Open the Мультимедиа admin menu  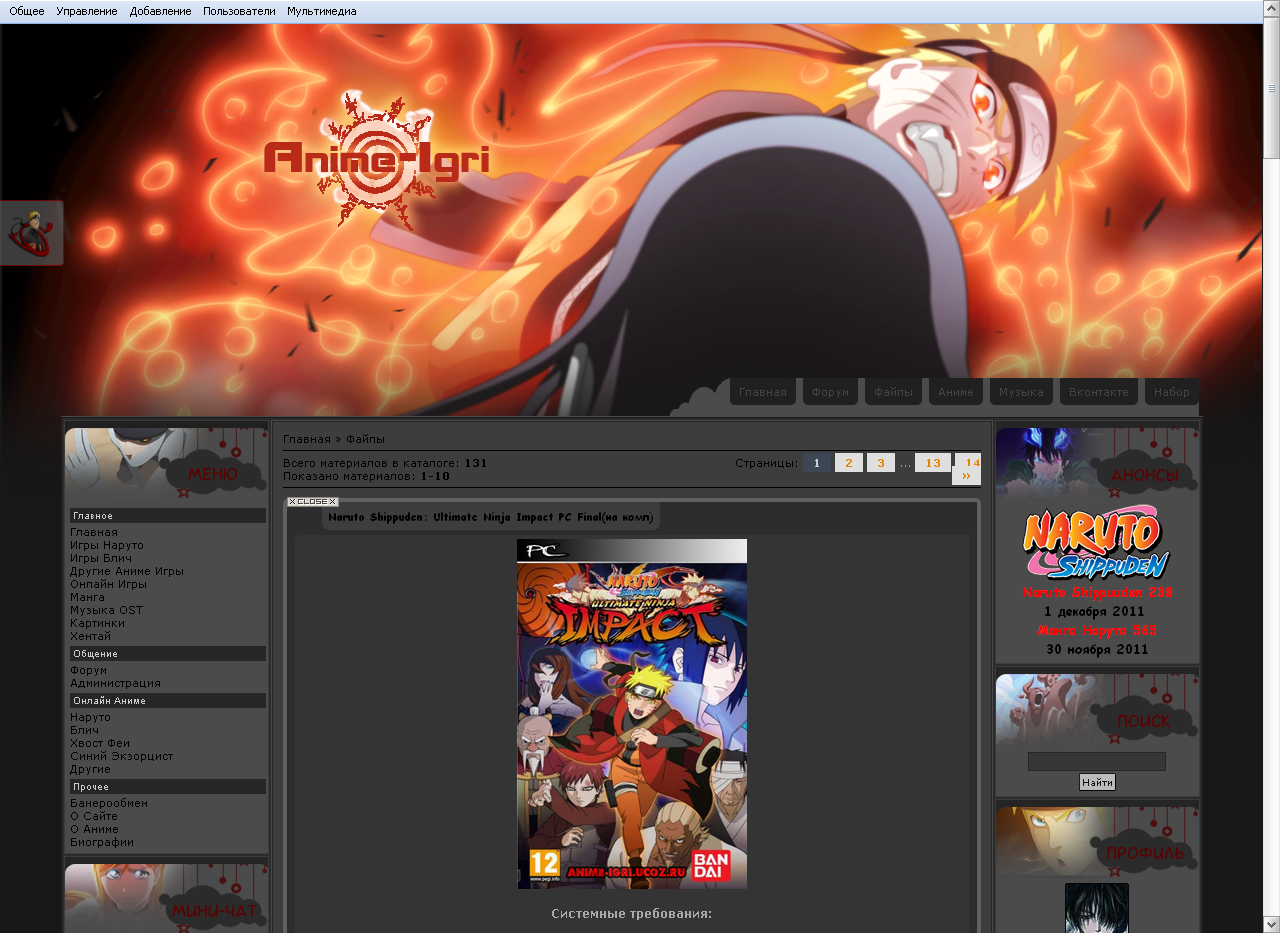321,11
